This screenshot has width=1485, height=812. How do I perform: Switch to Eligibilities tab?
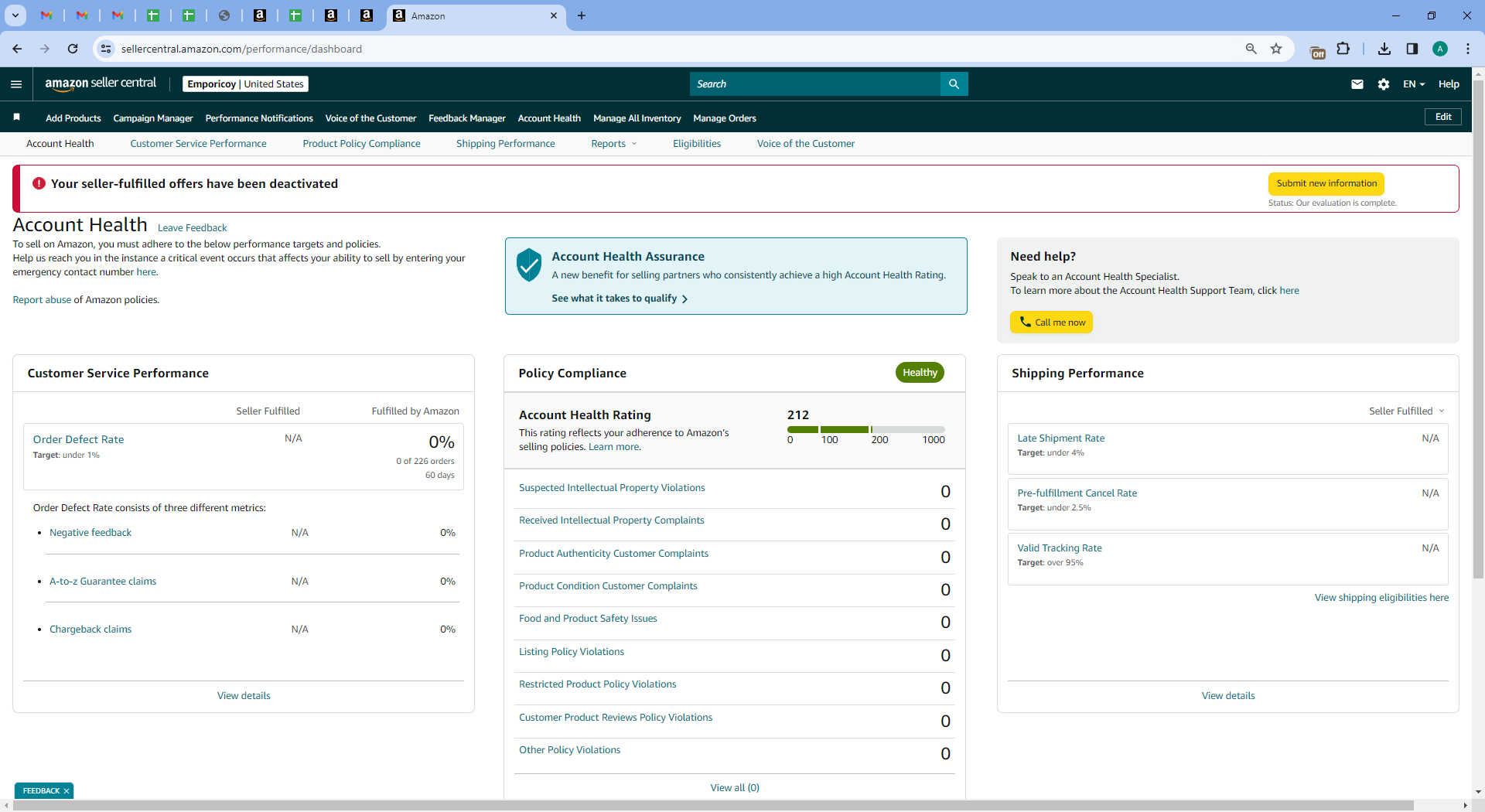click(697, 144)
